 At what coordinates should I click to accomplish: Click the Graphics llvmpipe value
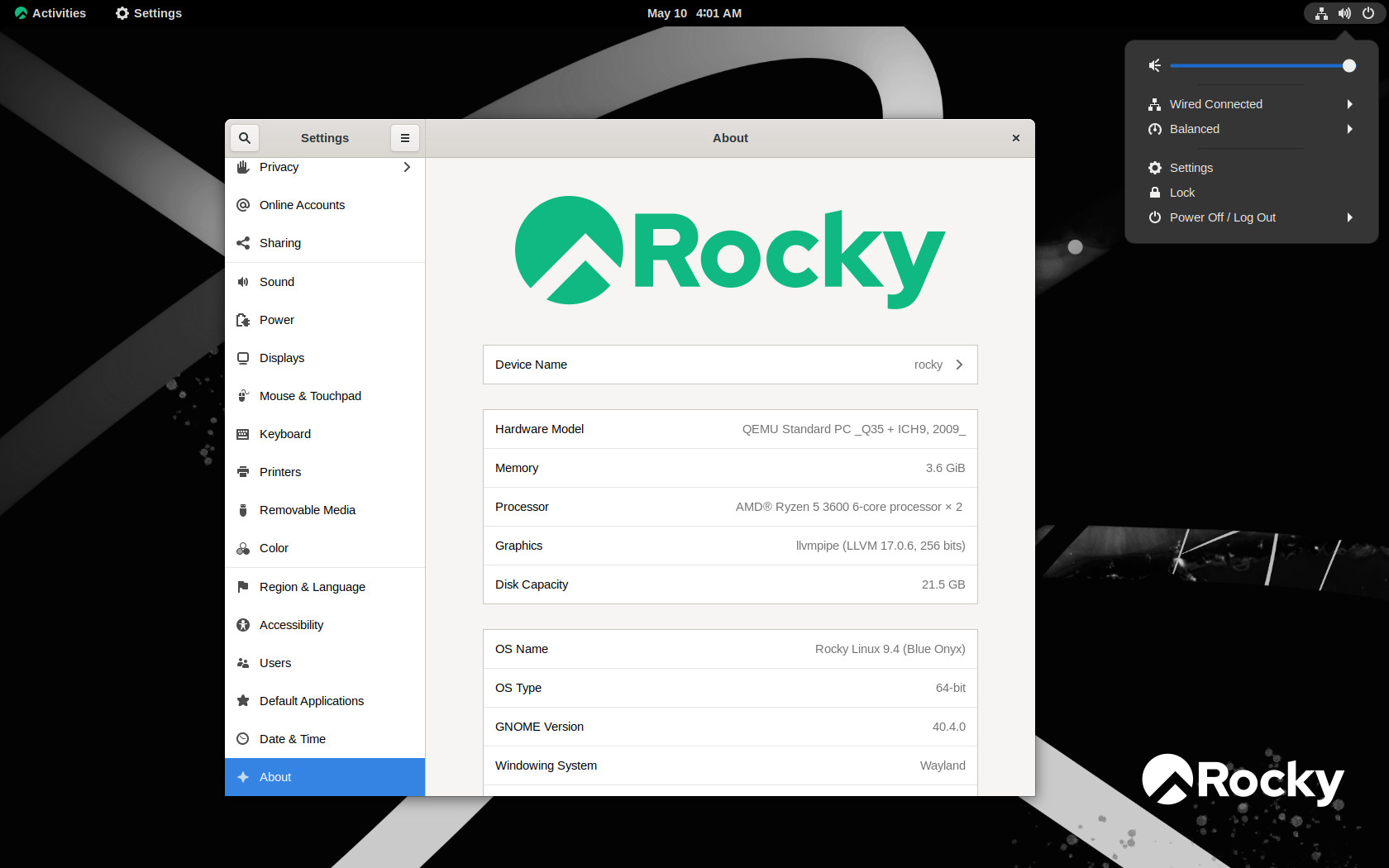881,546
